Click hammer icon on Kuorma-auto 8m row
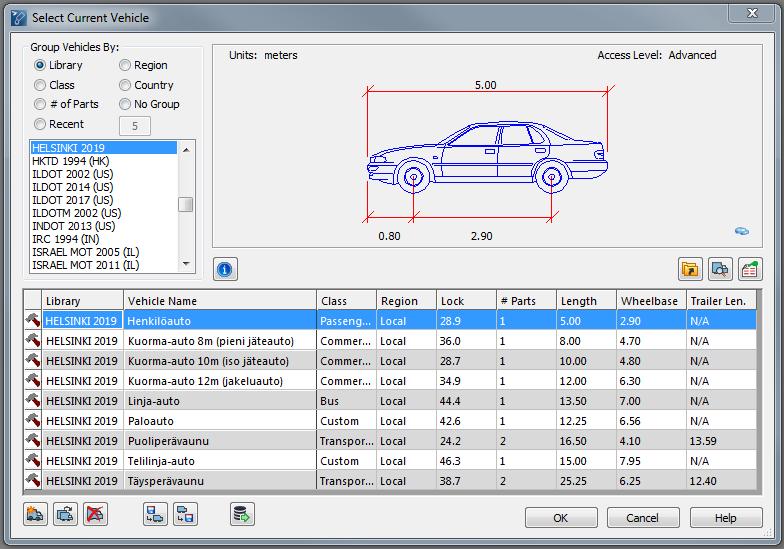Viewport: 784px width, 549px height. [33, 340]
